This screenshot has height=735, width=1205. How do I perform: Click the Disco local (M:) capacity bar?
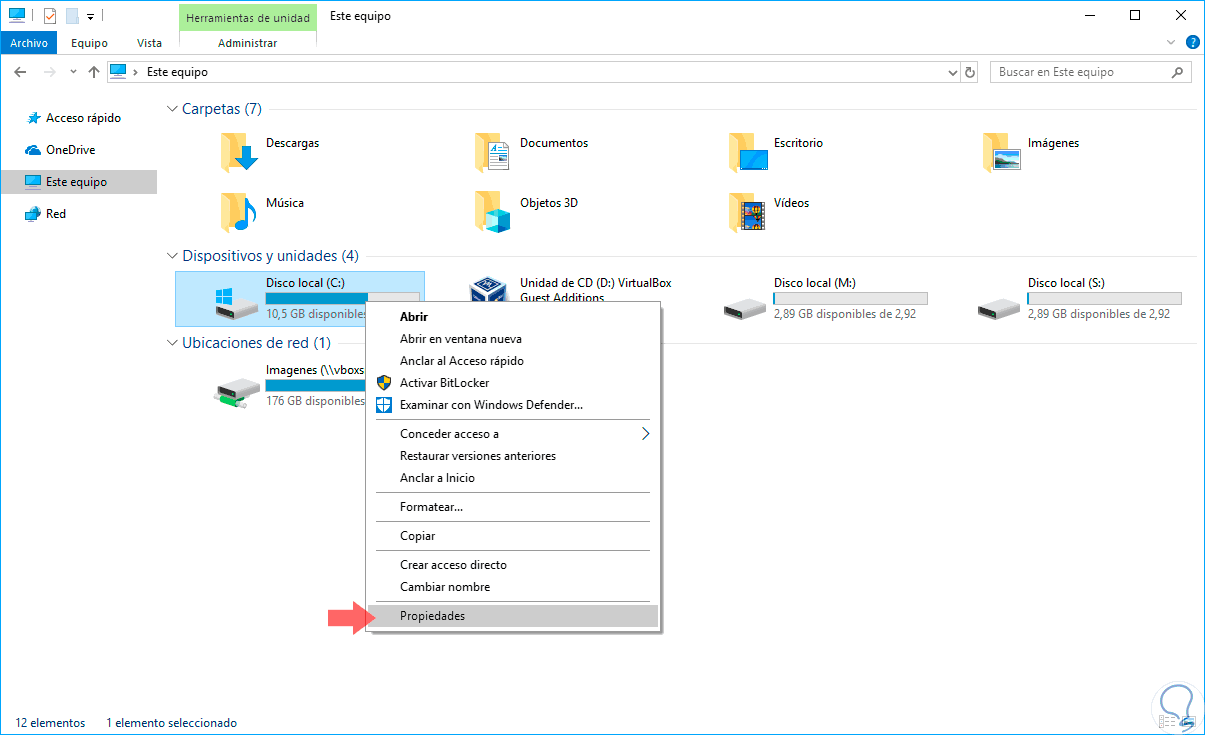pyautogui.click(x=850, y=298)
